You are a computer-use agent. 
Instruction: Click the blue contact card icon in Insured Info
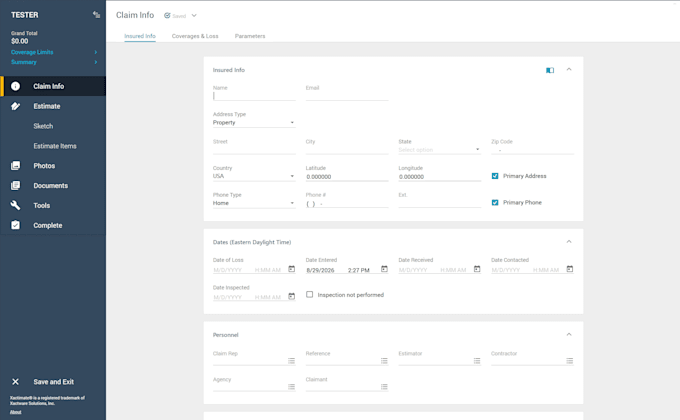550,70
